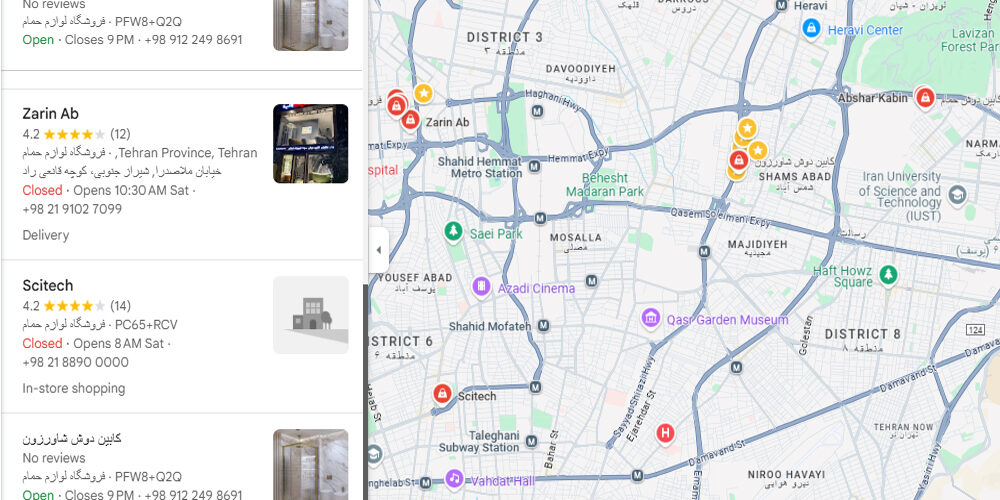The image size is (1000, 500).
Task: Select the topmost yellow star pin in Shams Abad cluster
Action: click(747, 128)
